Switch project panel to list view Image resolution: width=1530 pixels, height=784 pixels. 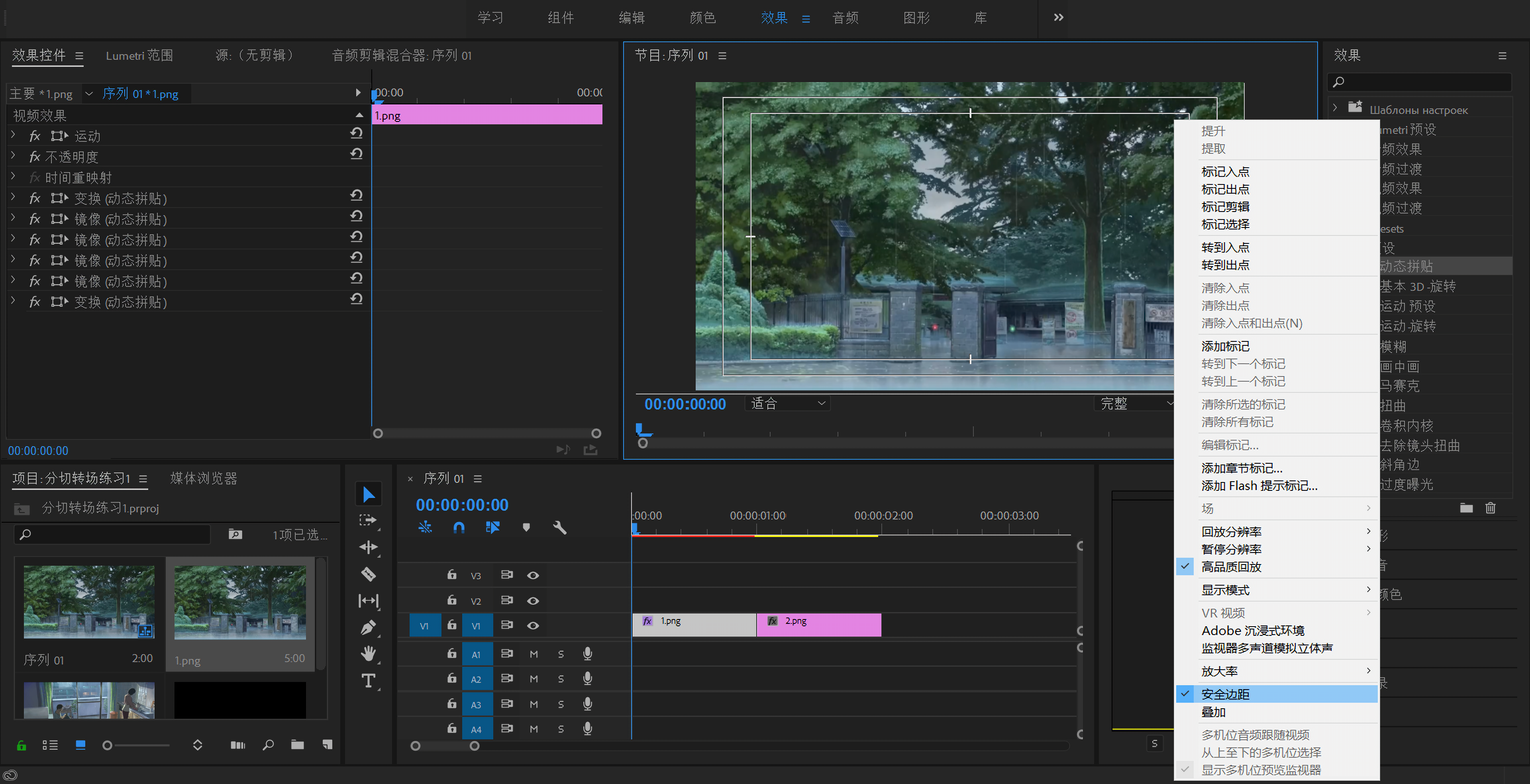pyautogui.click(x=50, y=745)
